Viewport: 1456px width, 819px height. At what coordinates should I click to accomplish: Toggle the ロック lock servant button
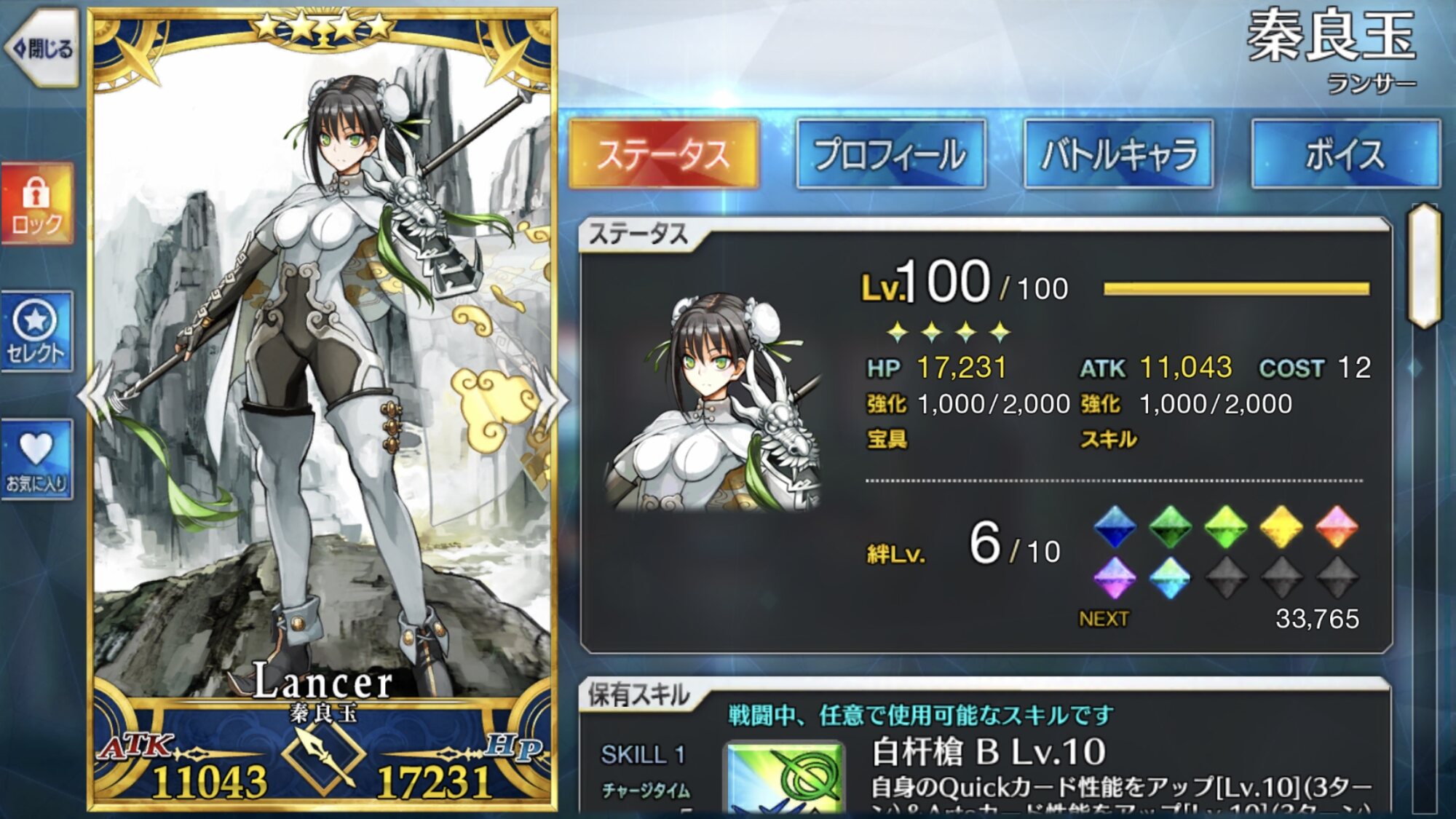click(37, 204)
